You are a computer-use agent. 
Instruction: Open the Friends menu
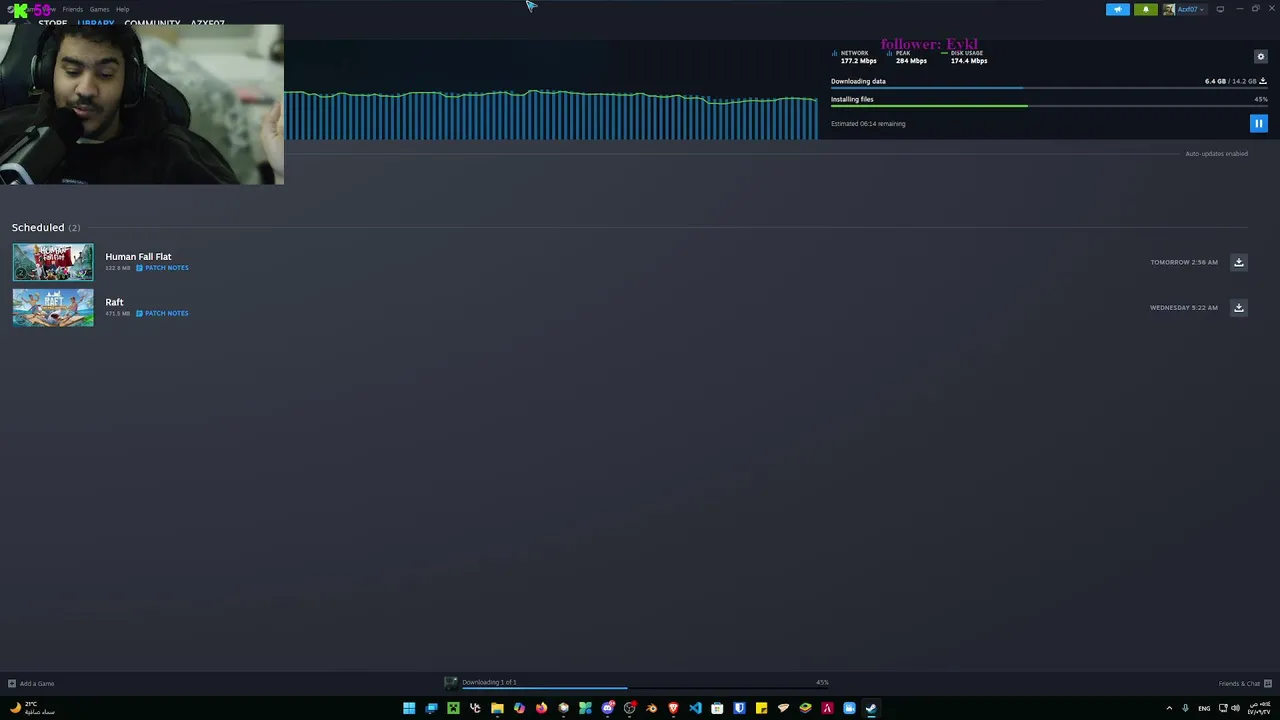(73, 9)
